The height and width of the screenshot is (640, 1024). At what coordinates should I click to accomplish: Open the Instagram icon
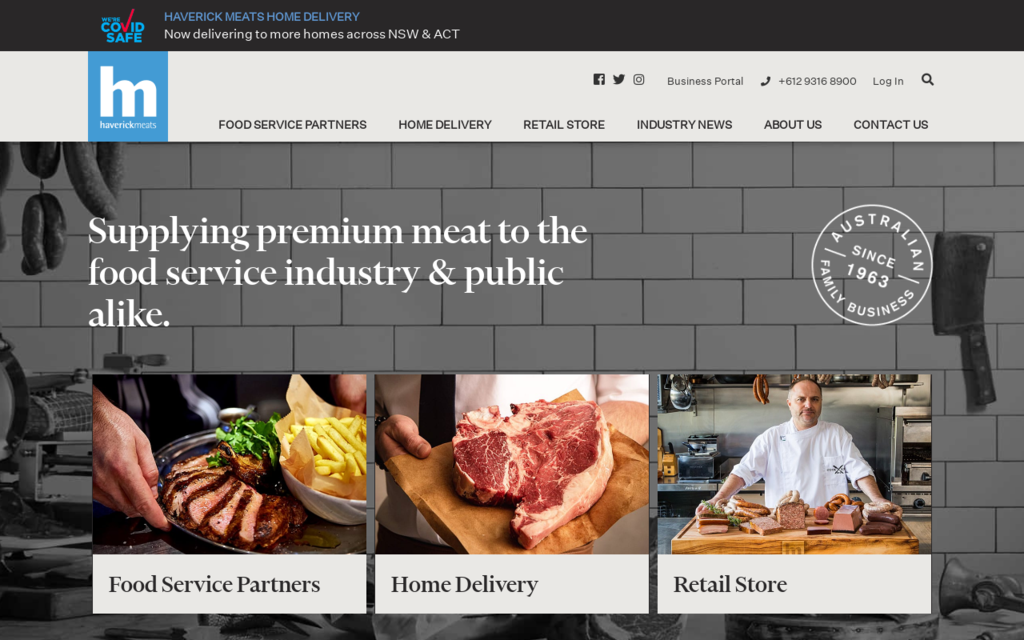pos(639,79)
